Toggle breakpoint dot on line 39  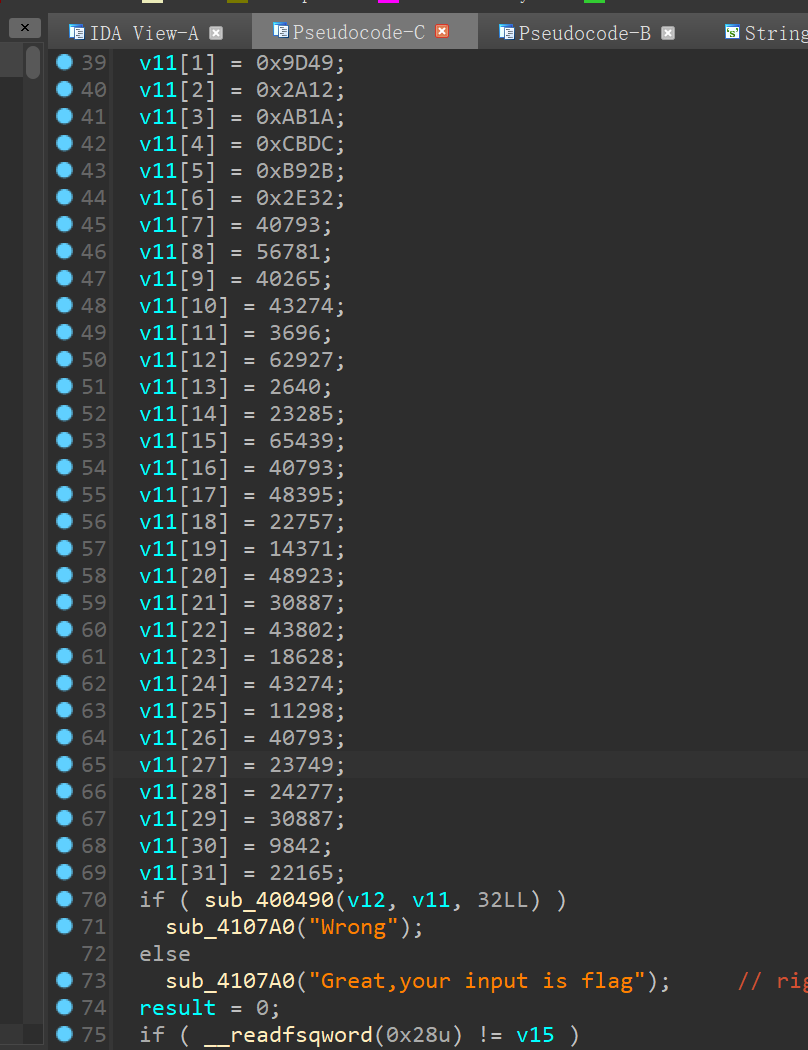(x=65, y=62)
